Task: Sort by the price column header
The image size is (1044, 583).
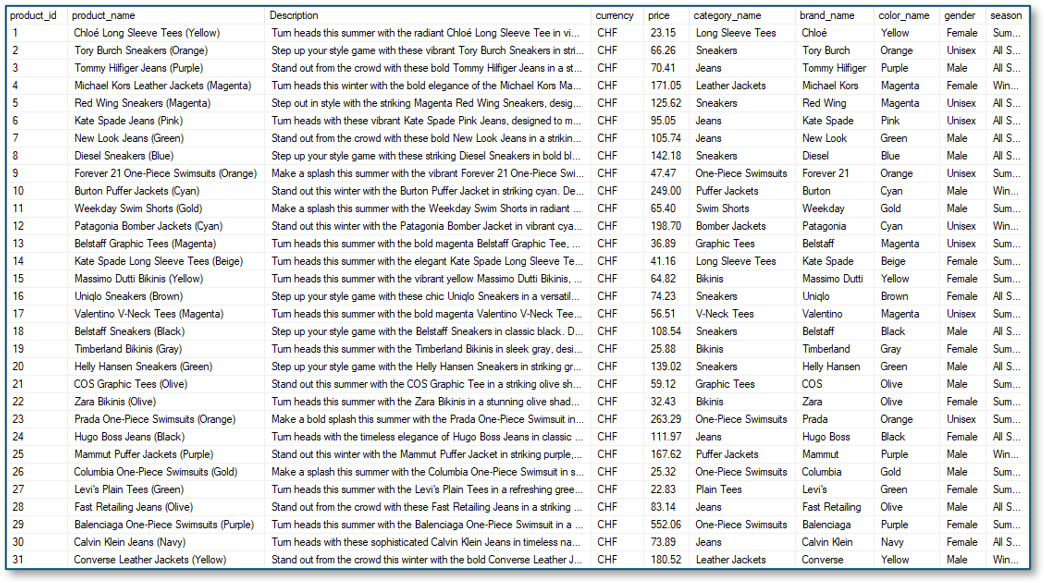Action: 658,15
